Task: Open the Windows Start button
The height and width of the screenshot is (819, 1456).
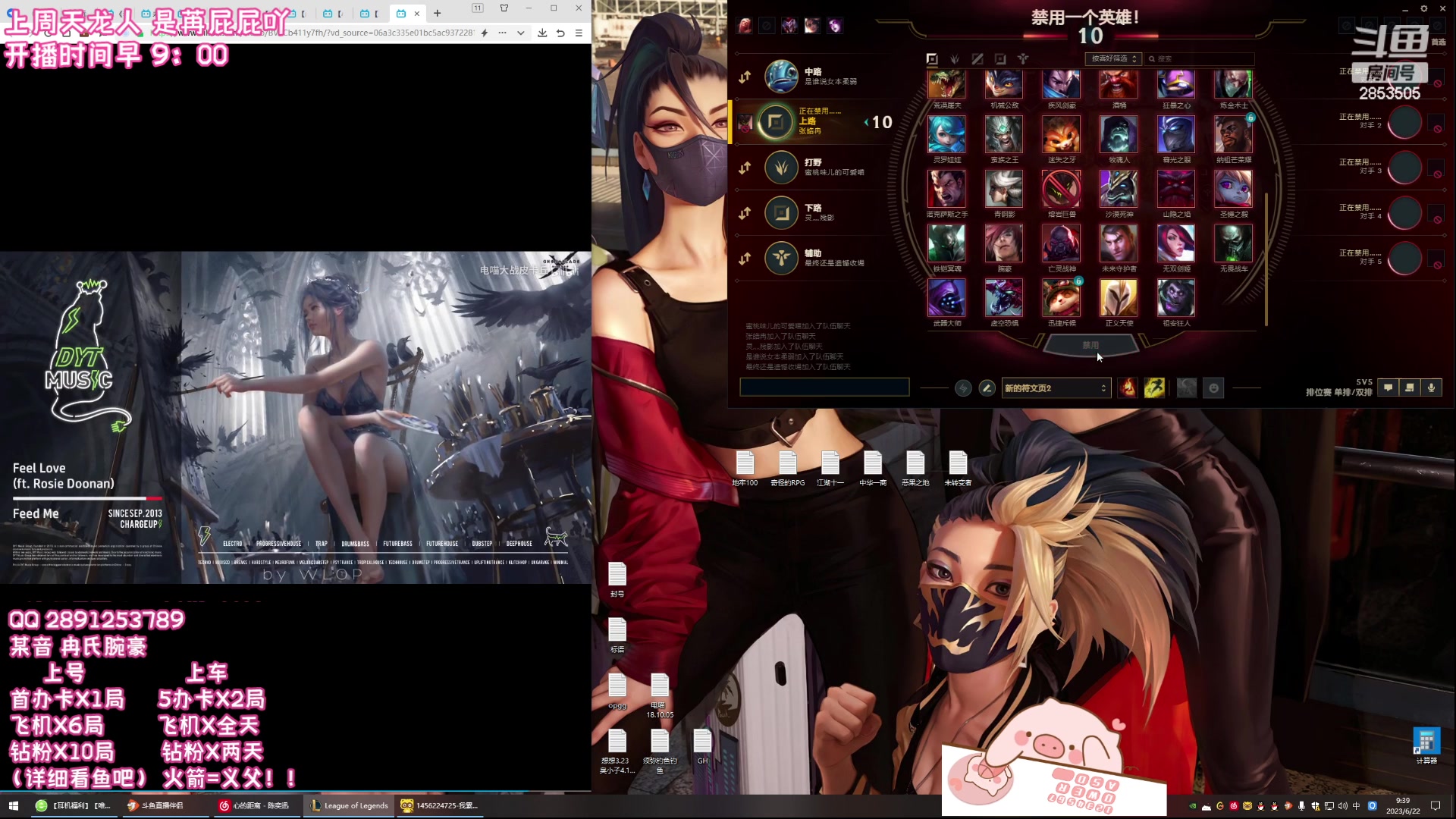Action: click(x=13, y=805)
